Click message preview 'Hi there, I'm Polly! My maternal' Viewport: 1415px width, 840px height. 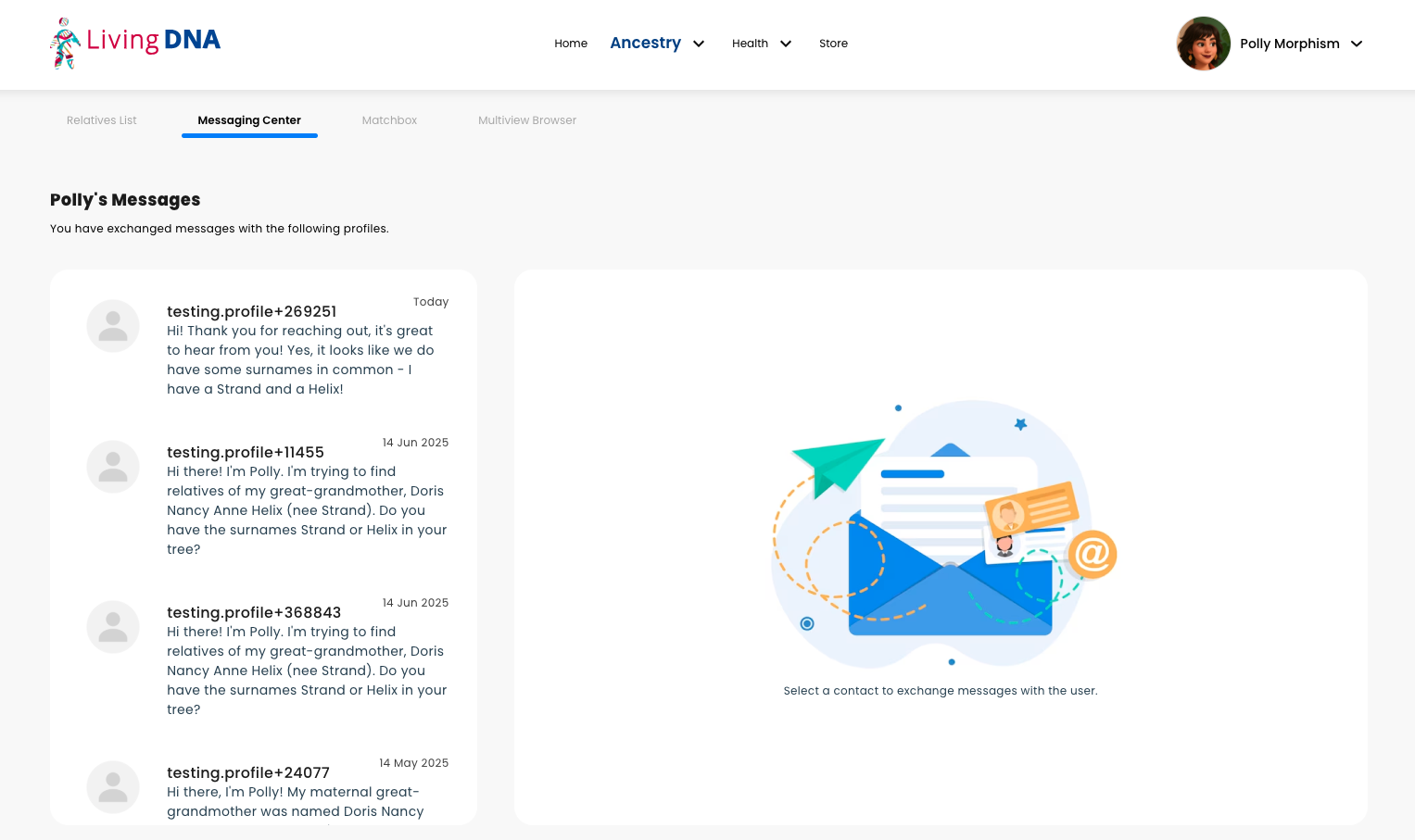[x=296, y=802]
